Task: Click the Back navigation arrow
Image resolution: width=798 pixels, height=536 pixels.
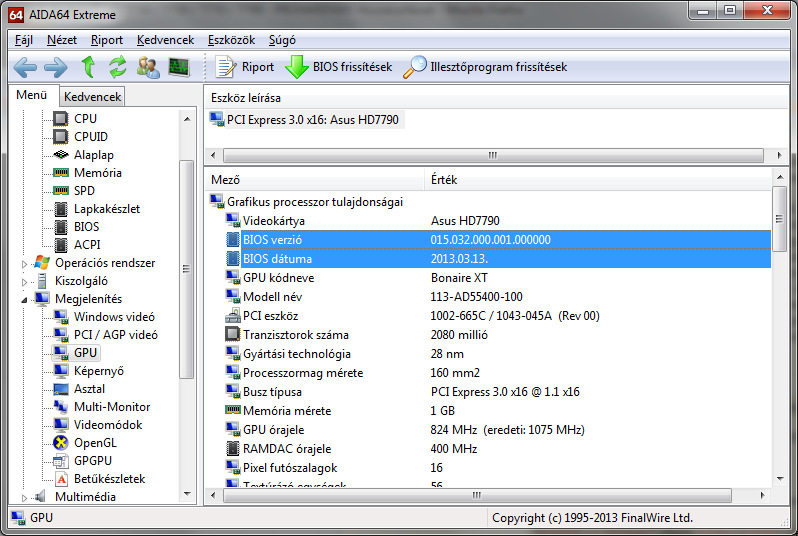Action: tap(25, 67)
